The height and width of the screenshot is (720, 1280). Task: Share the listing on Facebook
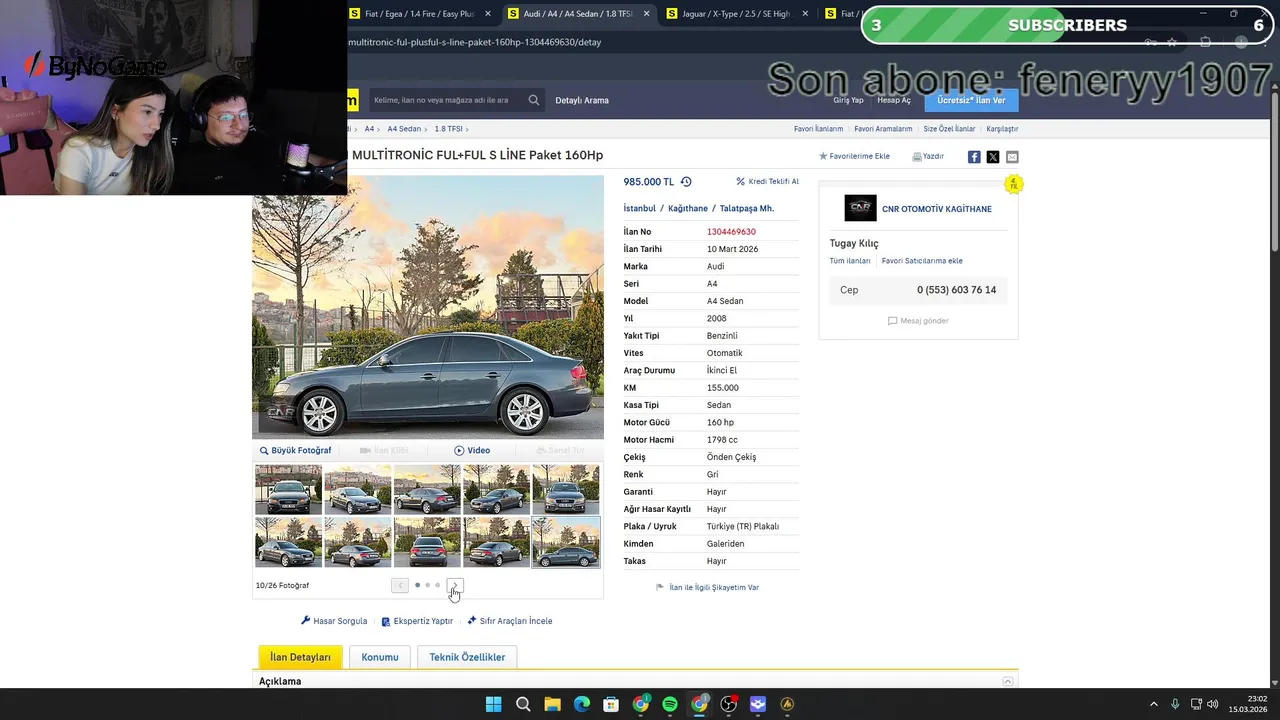click(x=974, y=157)
